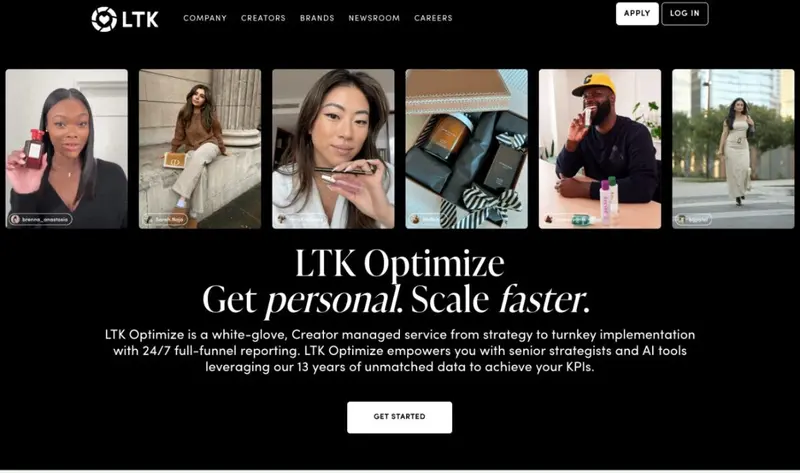Click the Get Started button
Screen dimensions: 800x473
399,417
